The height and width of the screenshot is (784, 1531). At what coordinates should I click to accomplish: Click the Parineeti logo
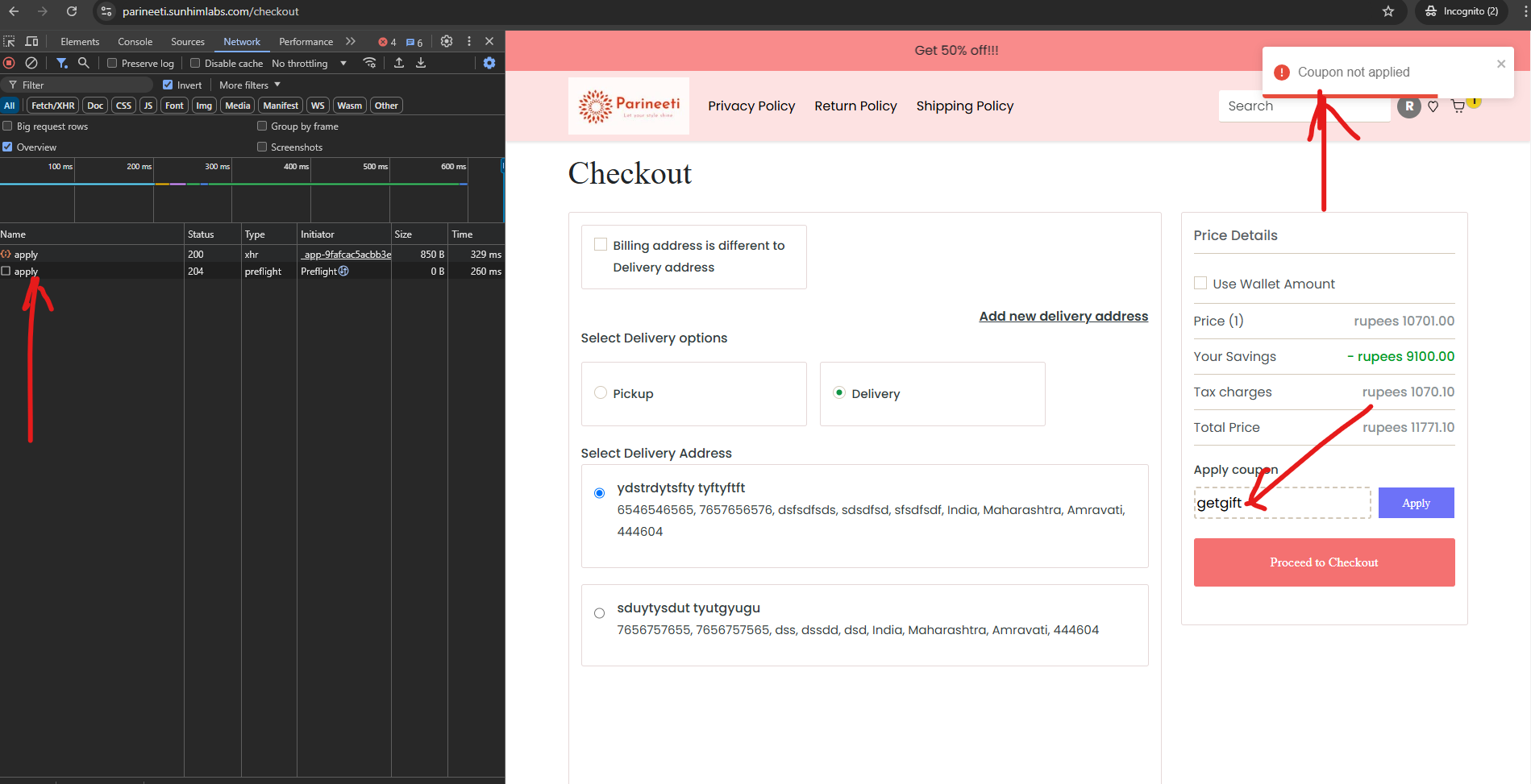point(629,106)
